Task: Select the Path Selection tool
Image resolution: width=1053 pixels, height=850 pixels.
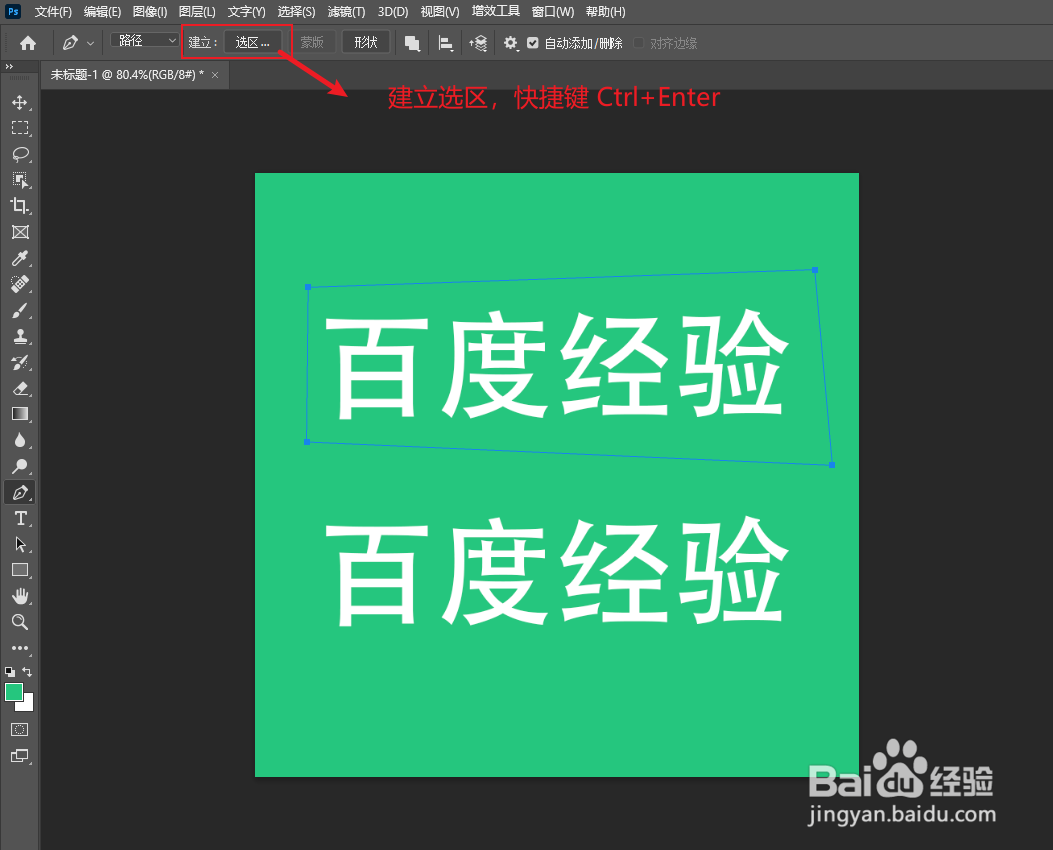Action: pos(21,544)
